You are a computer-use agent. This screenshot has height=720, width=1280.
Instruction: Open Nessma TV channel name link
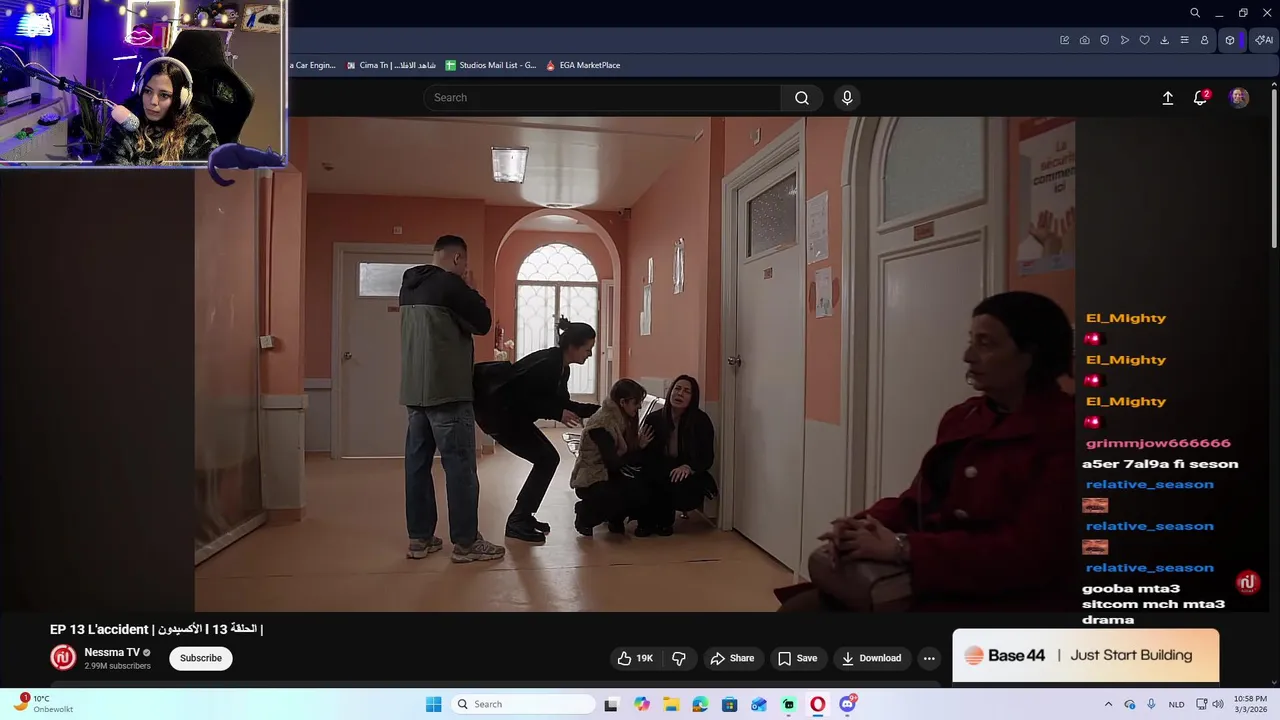tap(112, 652)
